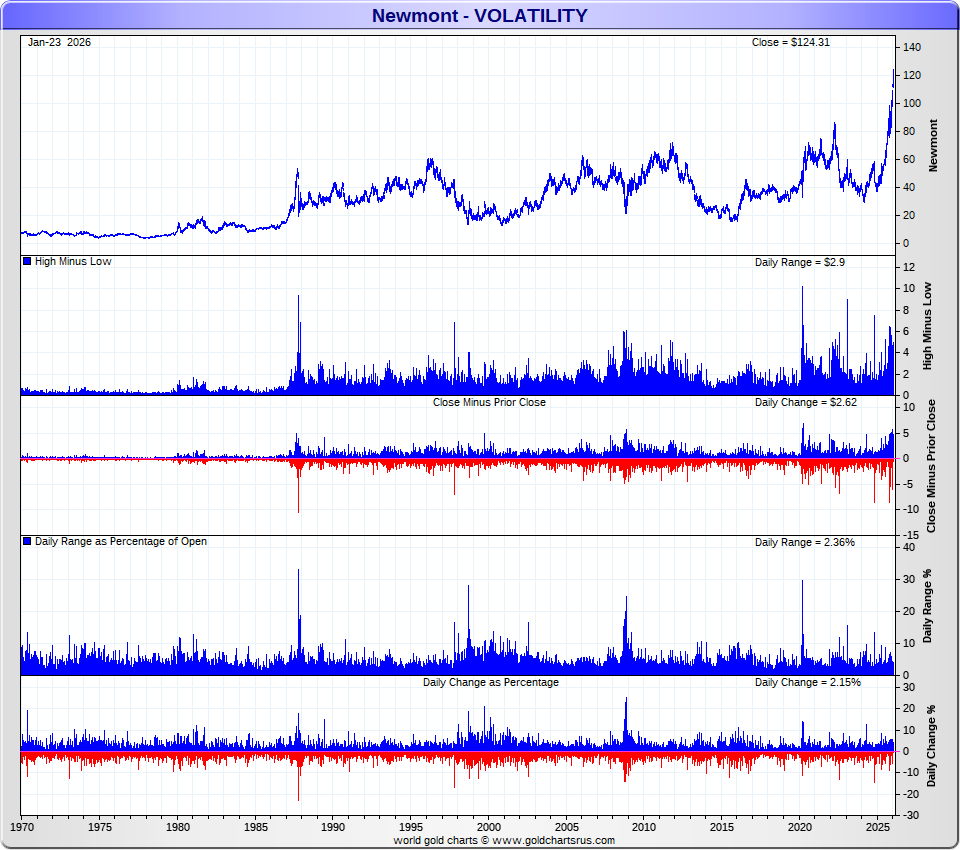
Task: Click the 'High Minus Low' legend label
Action: [73, 261]
